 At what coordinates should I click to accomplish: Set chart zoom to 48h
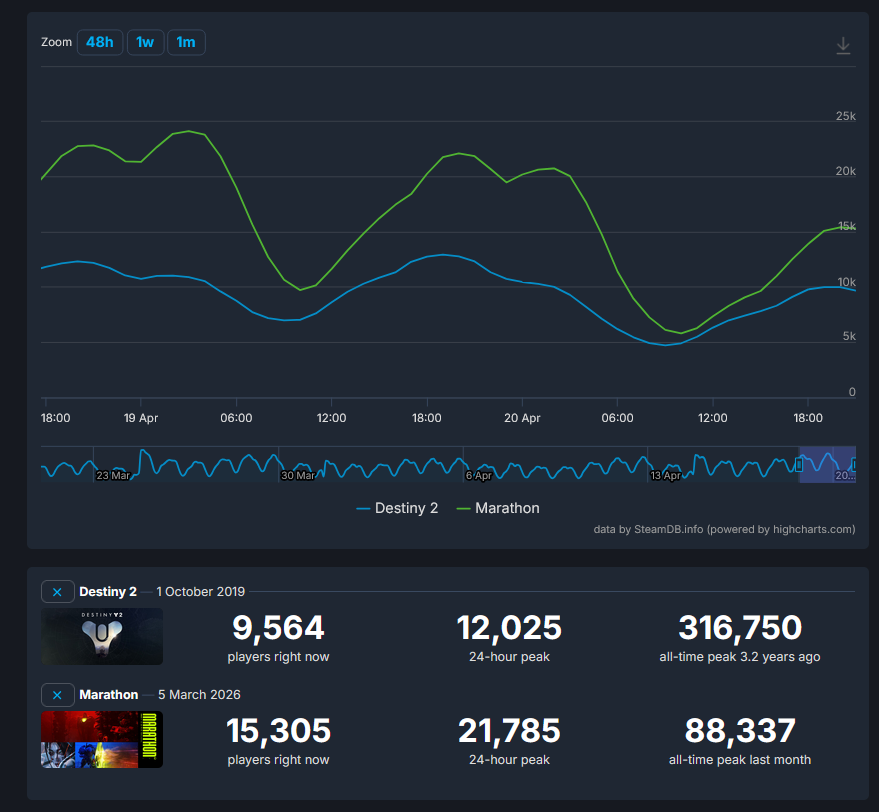tap(100, 42)
